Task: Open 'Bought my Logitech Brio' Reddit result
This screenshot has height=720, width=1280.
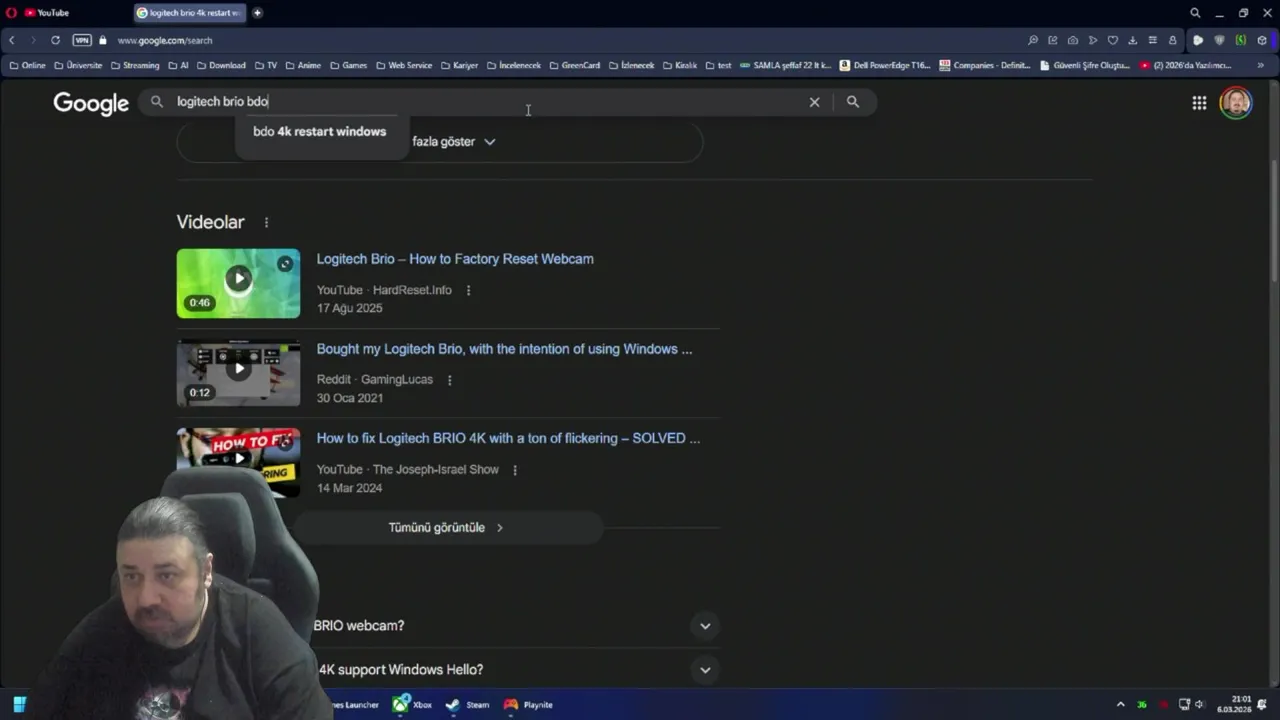Action: tap(504, 349)
